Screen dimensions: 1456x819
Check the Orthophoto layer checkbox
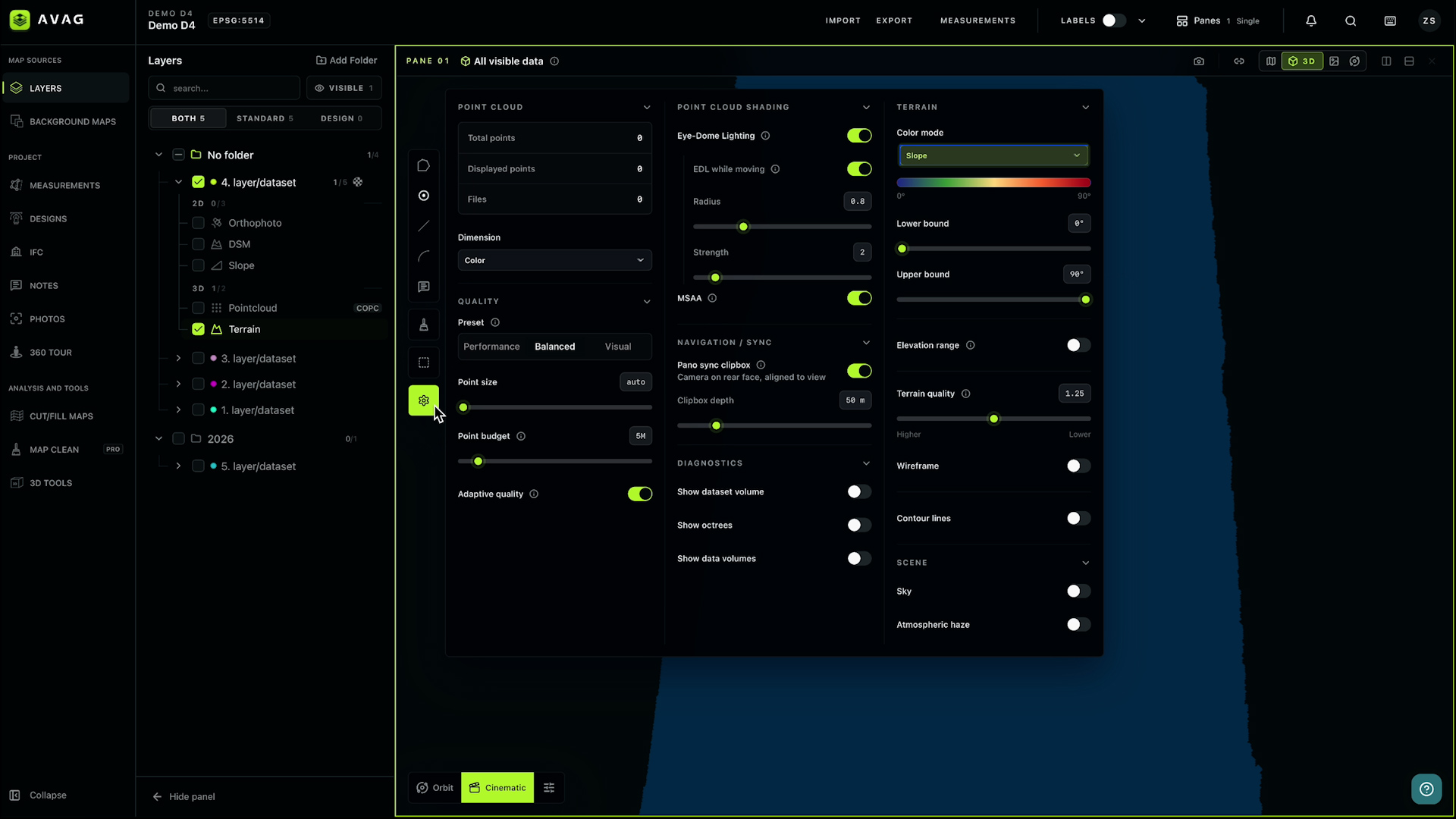pos(198,223)
